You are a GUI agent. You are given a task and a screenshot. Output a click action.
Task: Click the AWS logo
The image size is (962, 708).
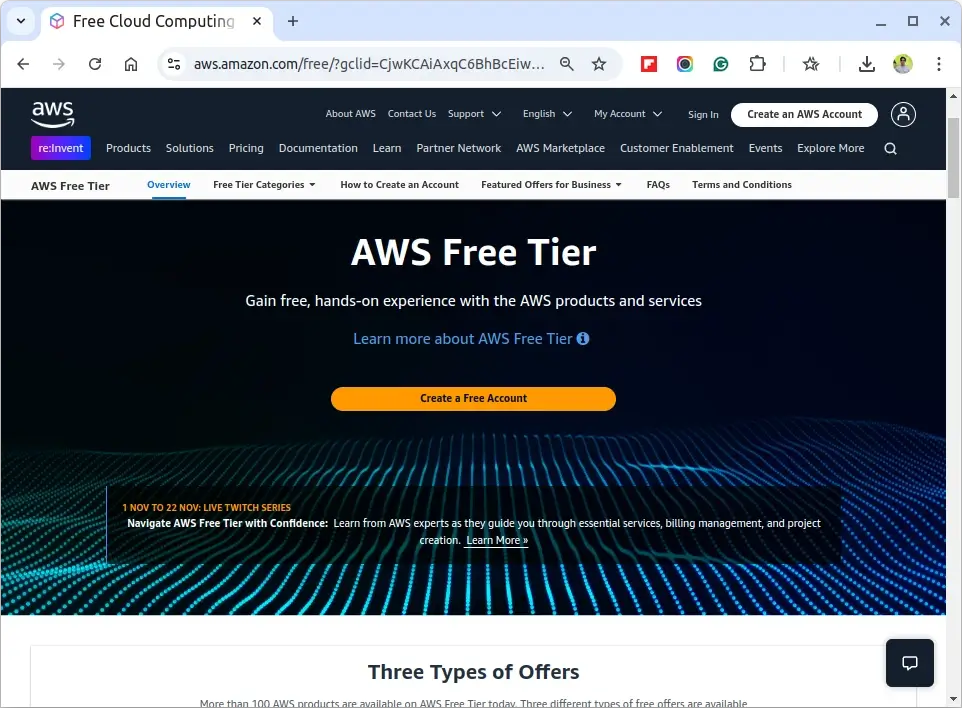[x=53, y=114]
